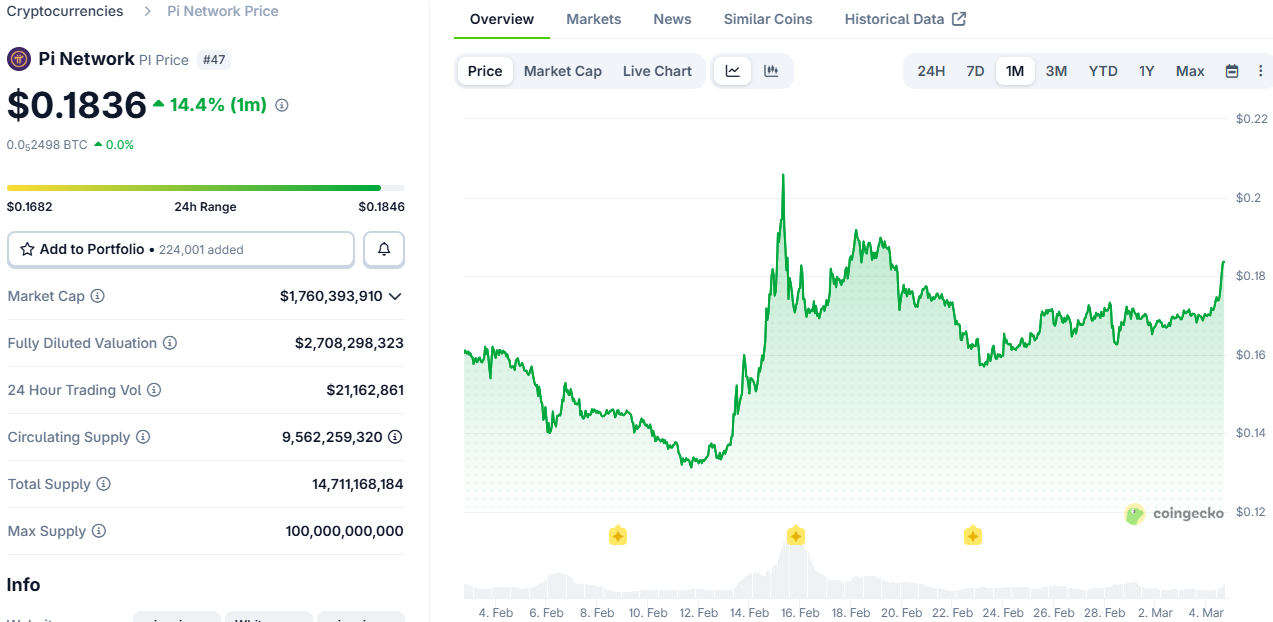Click the star to favorite Pi Network

pyautogui.click(x=26, y=249)
